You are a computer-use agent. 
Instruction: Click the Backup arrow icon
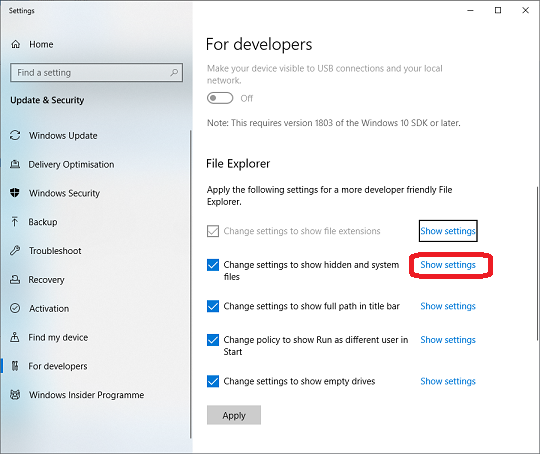(15, 222)
